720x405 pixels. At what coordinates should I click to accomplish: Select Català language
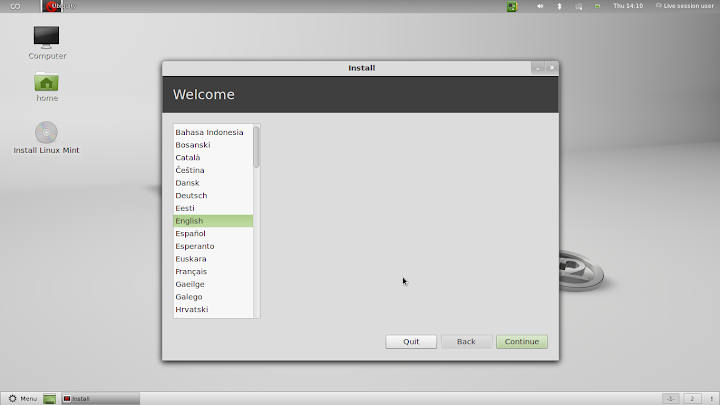[x=213, y=158]
